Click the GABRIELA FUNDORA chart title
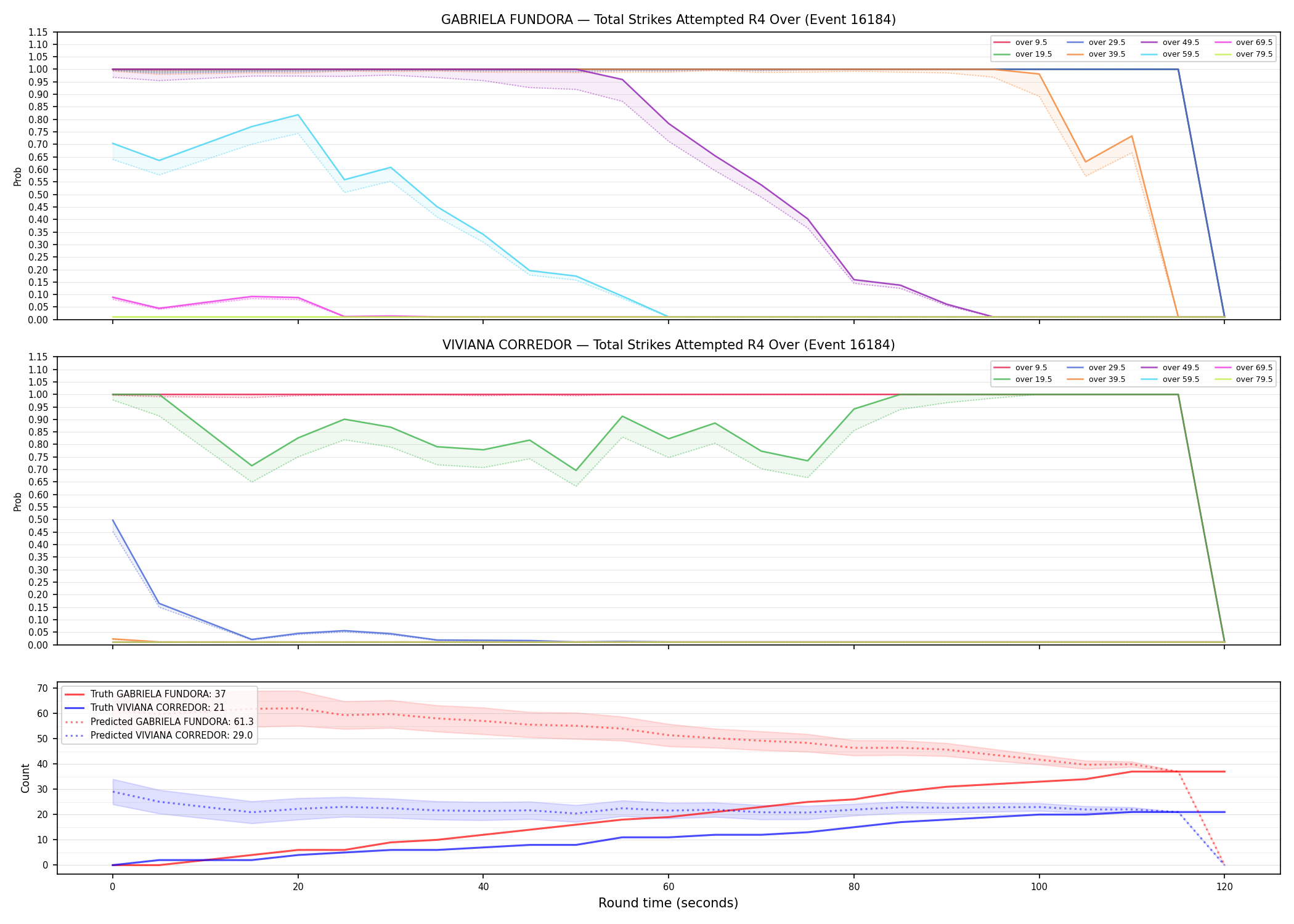The image size is (1294, 924). pos(668,20)
